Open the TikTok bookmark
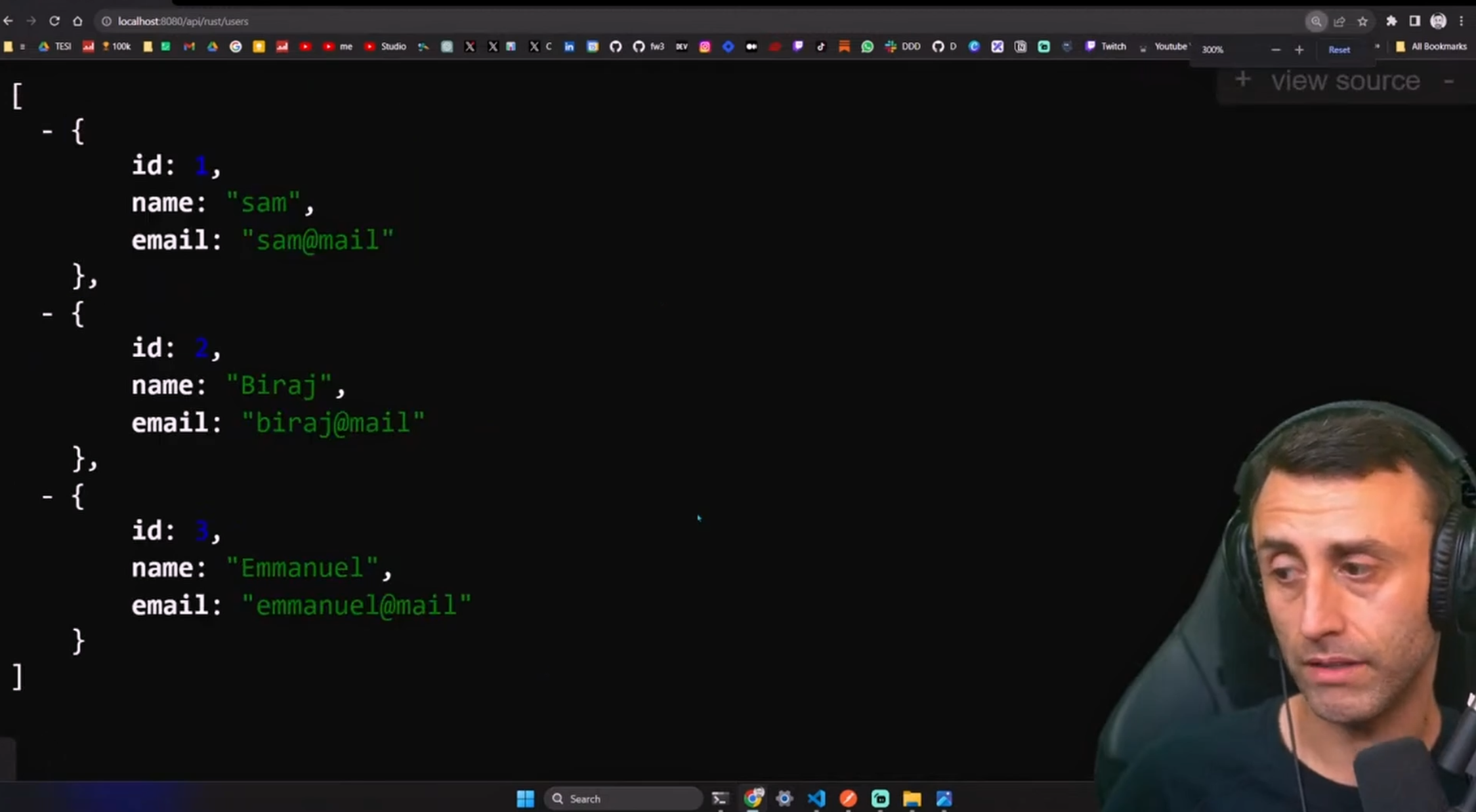 pyautogui.click(x=821, y=47)
